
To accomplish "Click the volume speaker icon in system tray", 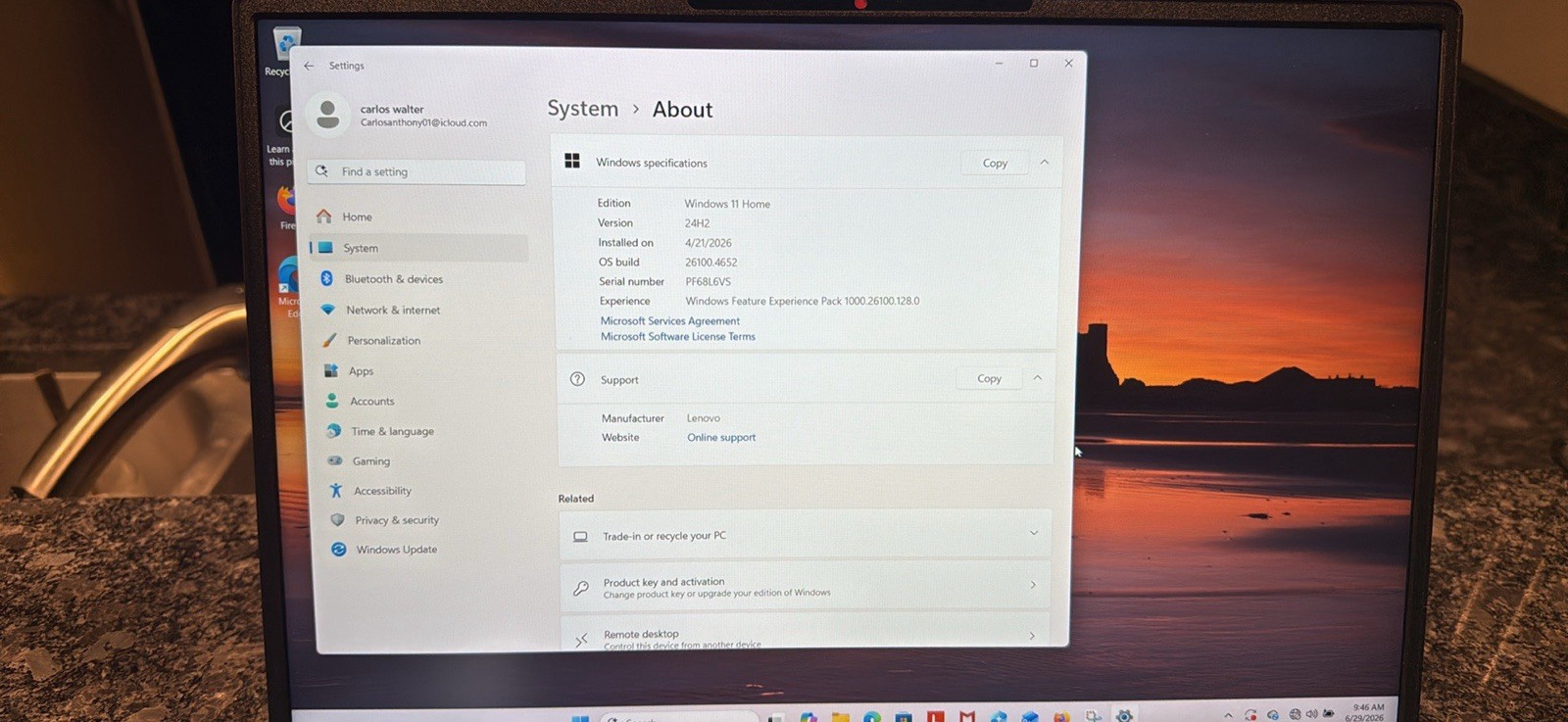I will [x=1311, y=714].
